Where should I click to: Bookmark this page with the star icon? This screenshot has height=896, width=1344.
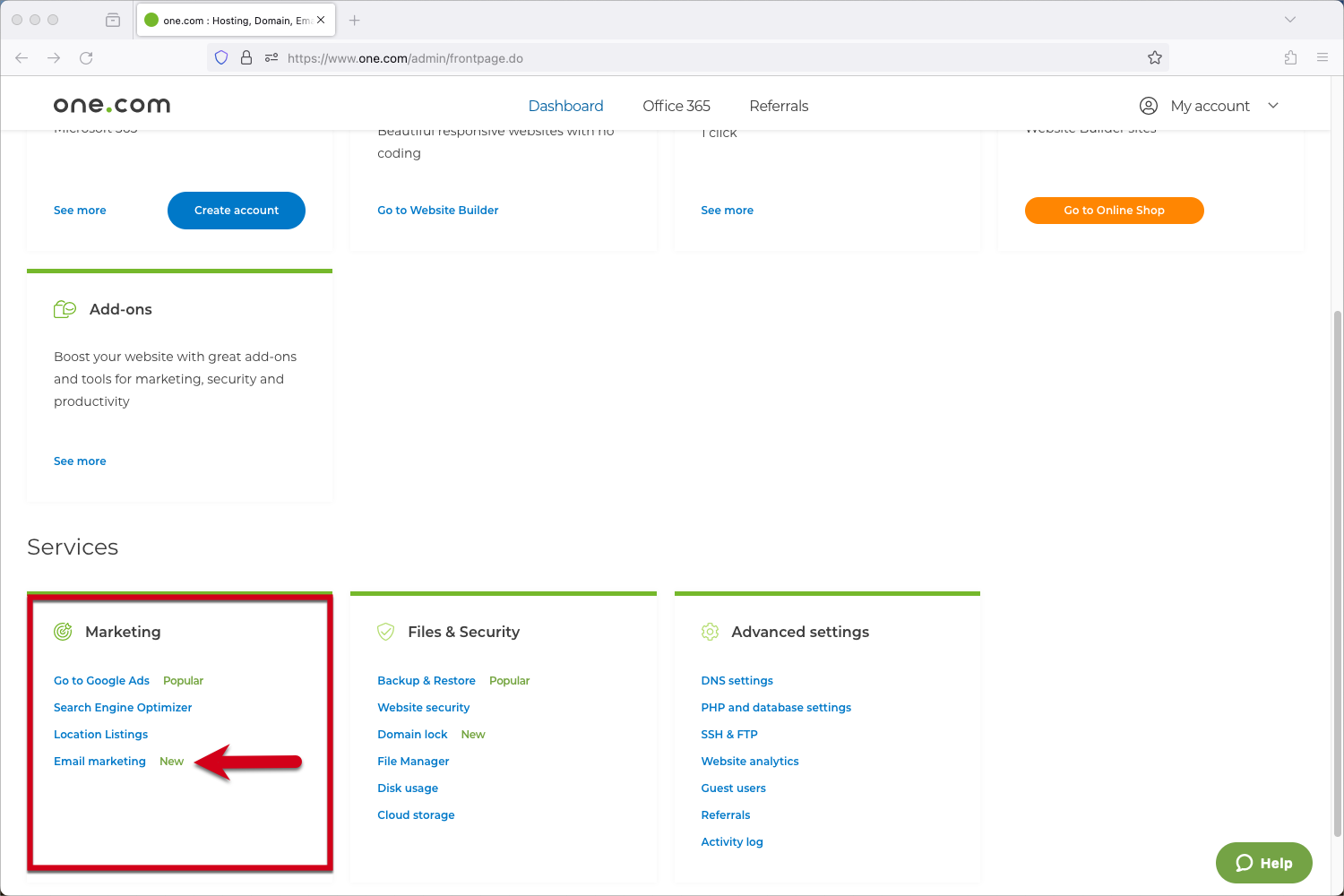click(x=1155, y=57)
